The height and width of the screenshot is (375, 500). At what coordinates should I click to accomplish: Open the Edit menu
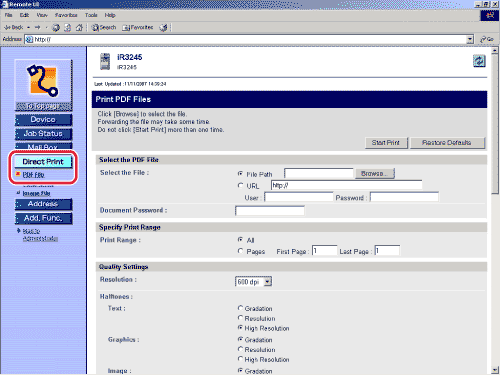pos(24,15)
